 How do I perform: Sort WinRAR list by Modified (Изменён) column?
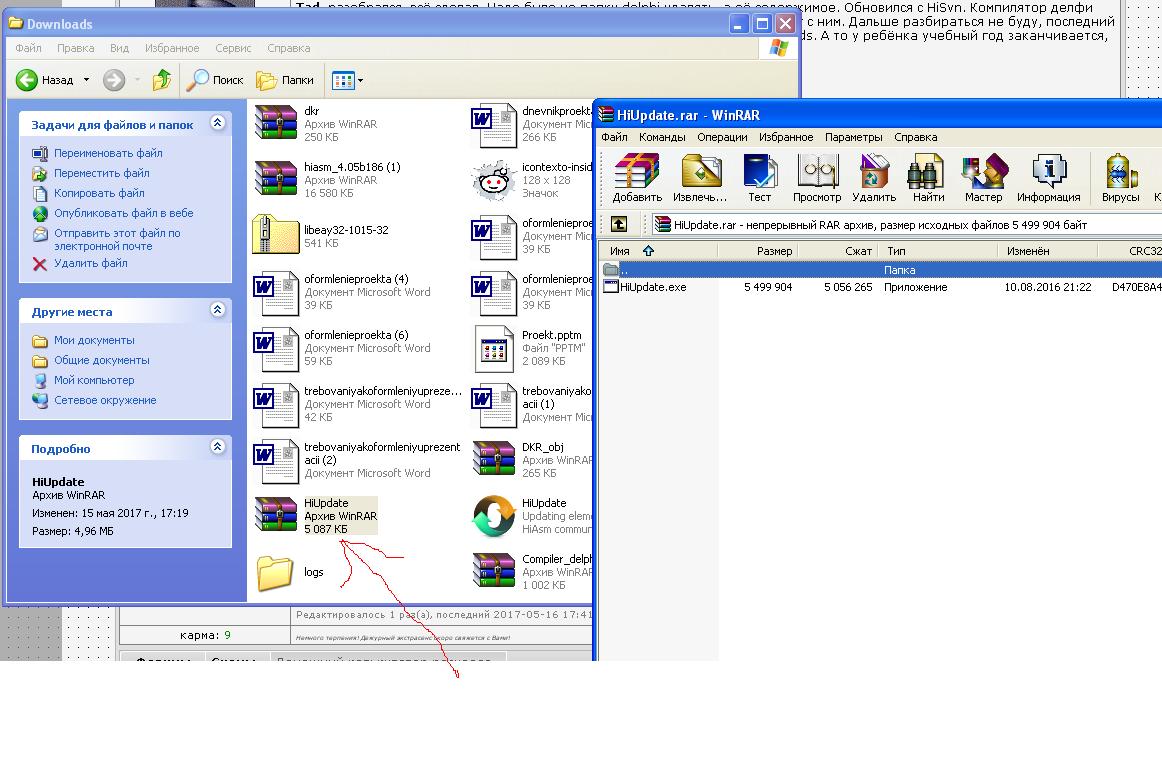(x=1048, y=251)
